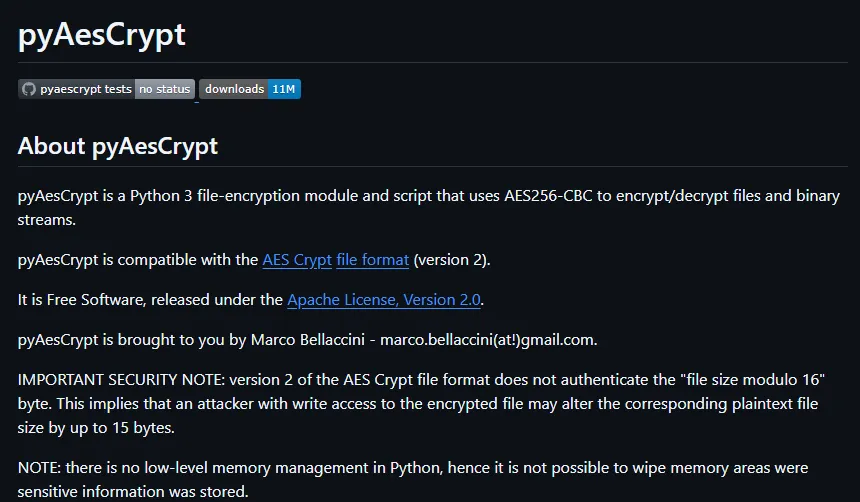Open the file format link
Image resolution: width=860 pixels, height=502 pixels.
pyautogui.click(x=372, y=260)
